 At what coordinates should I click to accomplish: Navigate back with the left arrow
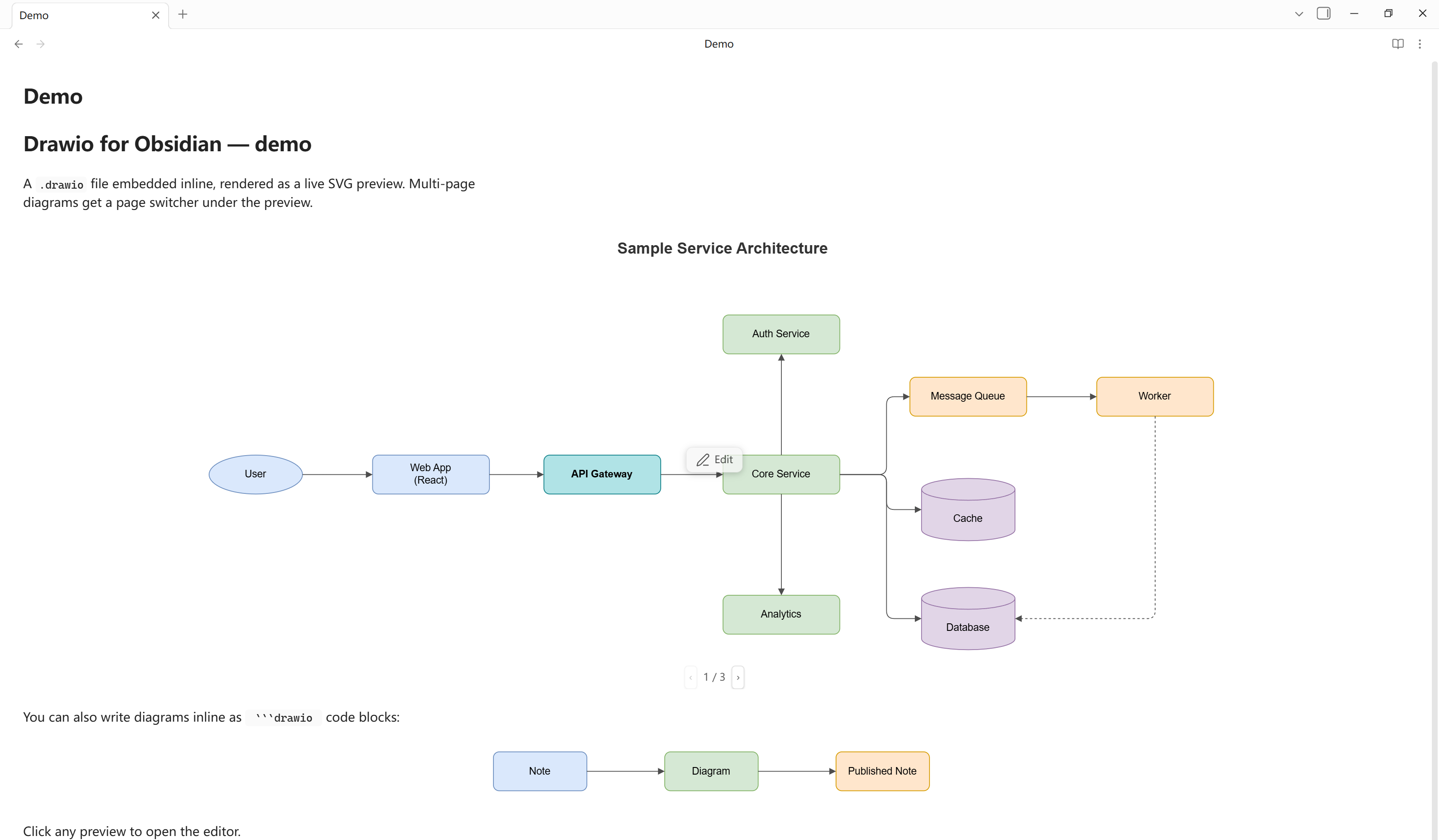point(19,44)
